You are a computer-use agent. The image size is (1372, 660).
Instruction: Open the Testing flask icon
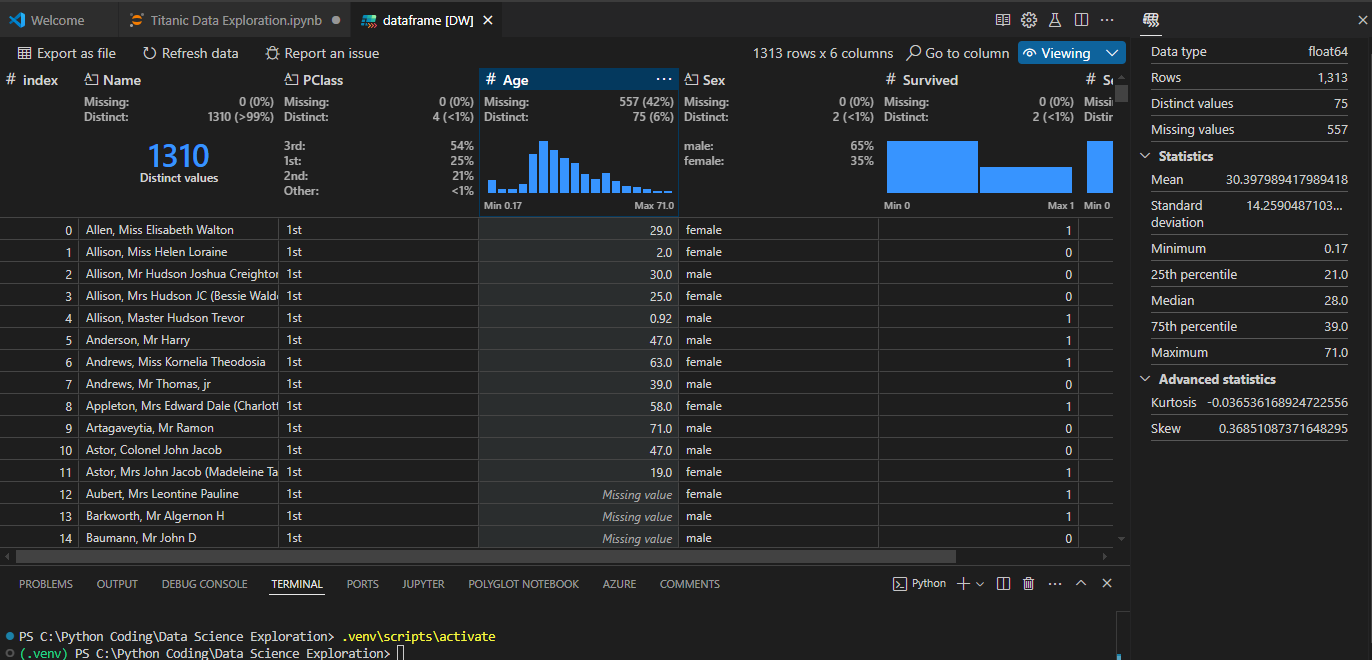pyautogui.click(x=1056, y=19)
